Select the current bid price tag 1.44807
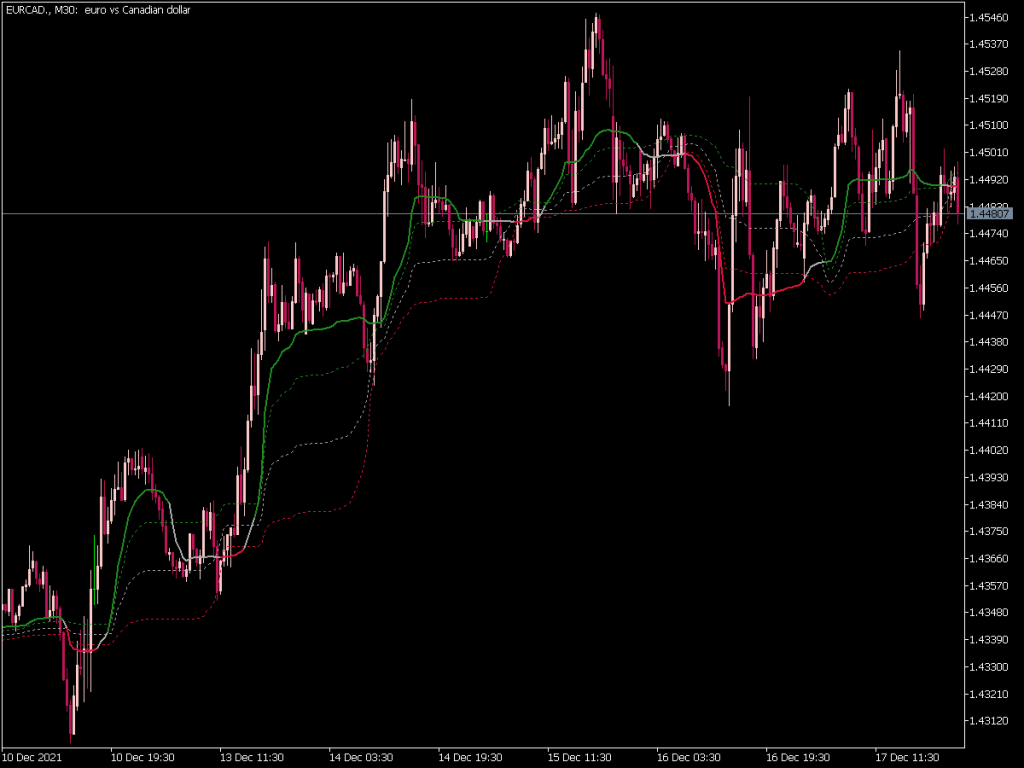Viewport: 1024px width, 768px height. pyautogui.click(x=991, y=213)
